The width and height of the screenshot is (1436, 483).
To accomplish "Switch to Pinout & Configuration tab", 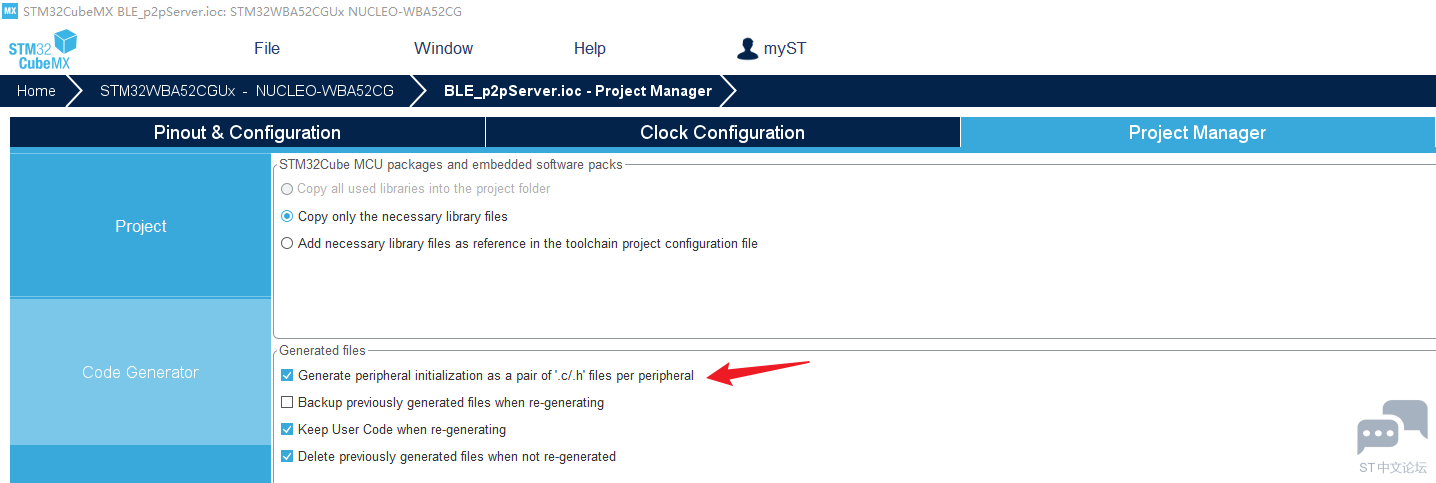I will pos(247,133).
